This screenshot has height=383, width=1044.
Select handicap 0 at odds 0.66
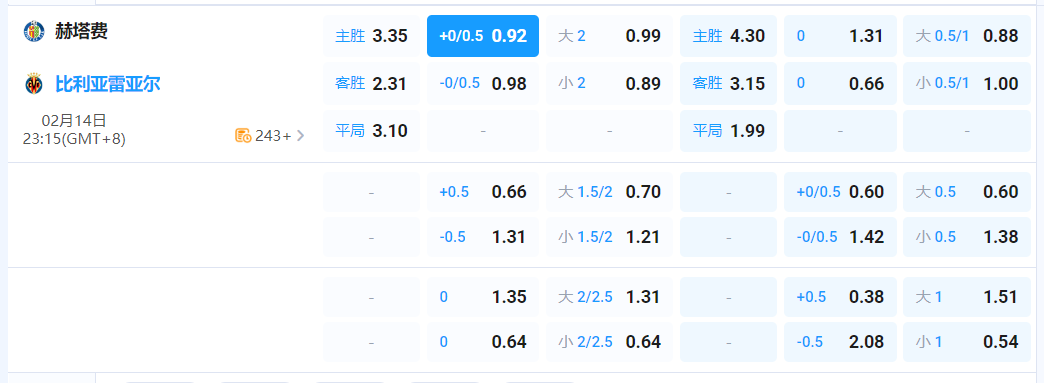pyautogui.click(x=840, y=84)
